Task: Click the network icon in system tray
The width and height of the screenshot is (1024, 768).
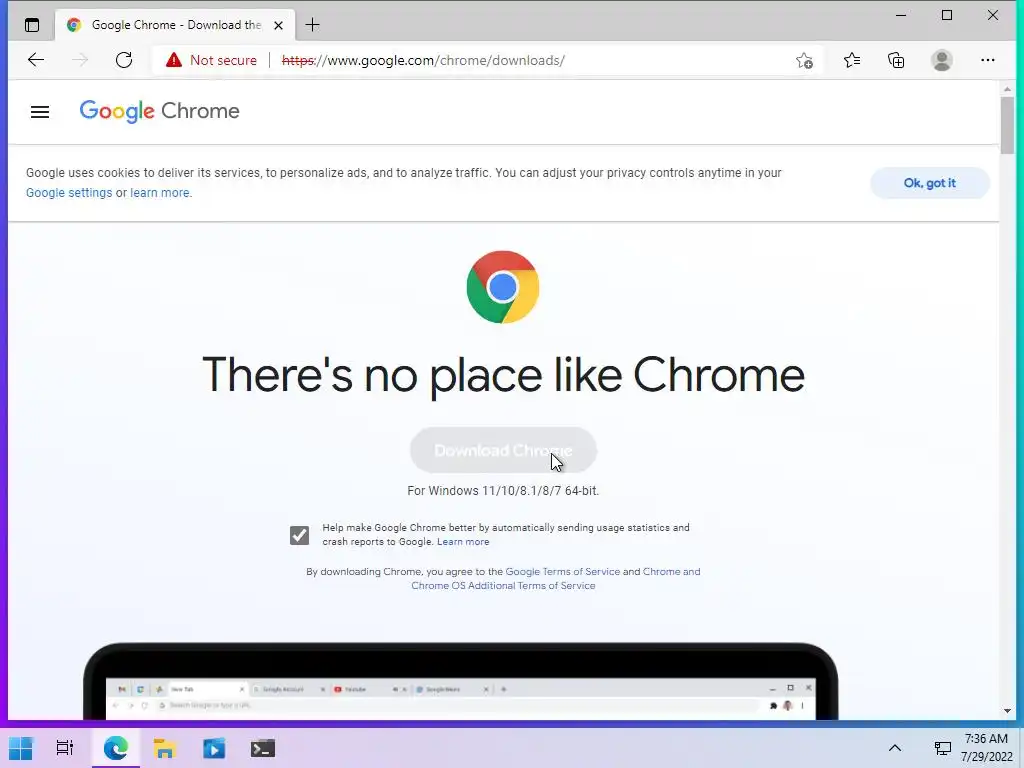Action: pyautogui.click(x=942, y=748)
